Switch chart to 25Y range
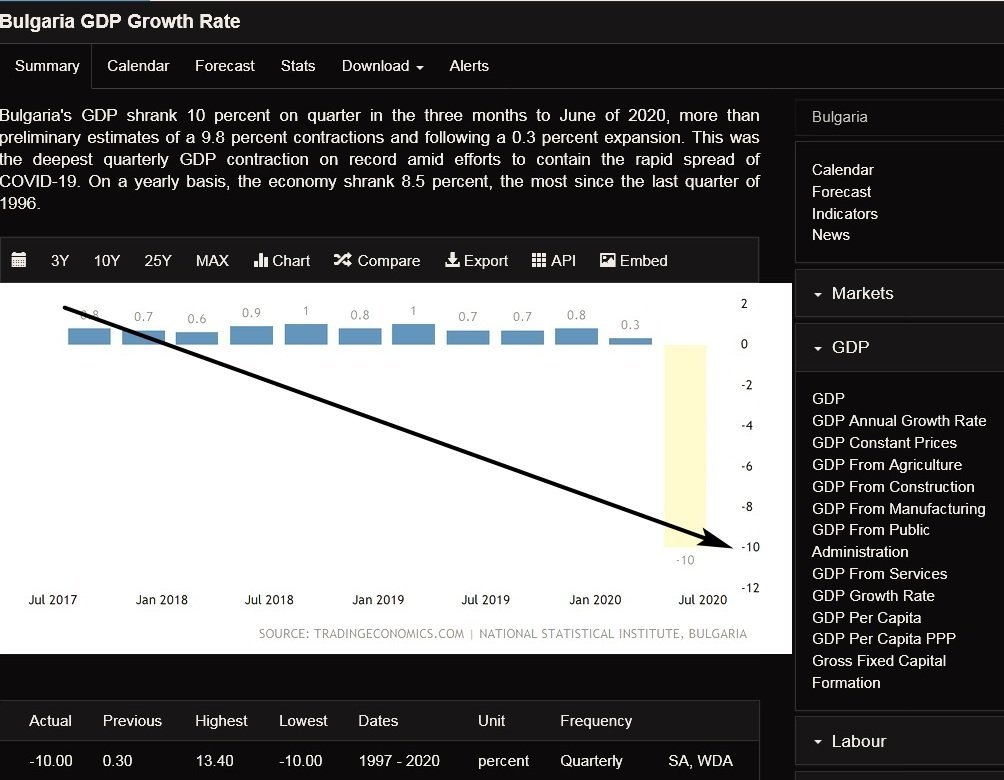This screenshot has width=1004, height=780. [x=158, y=260]
